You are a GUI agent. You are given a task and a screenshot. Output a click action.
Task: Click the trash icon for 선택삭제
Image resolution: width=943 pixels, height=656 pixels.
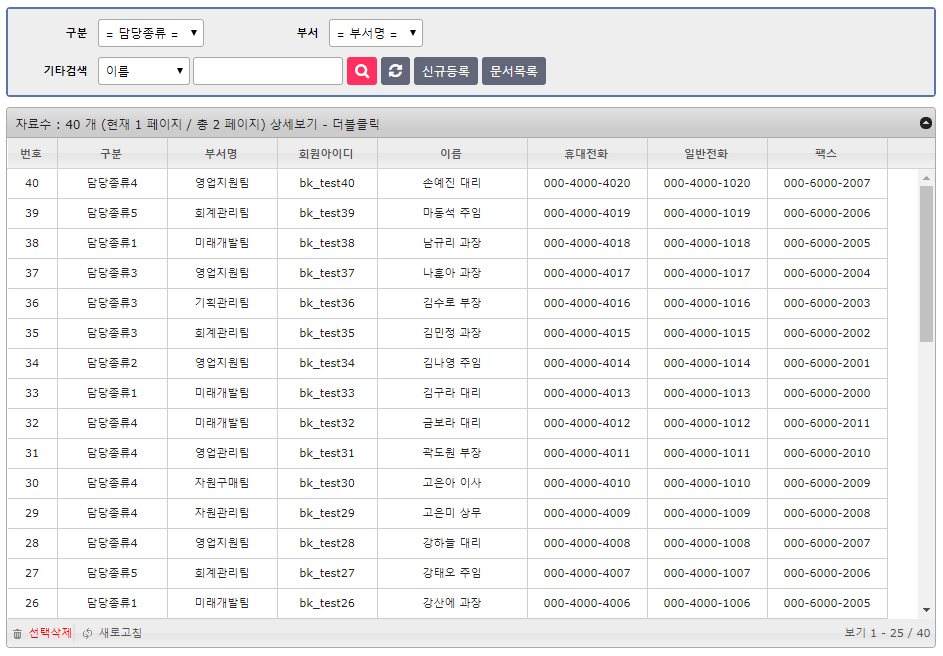(x=17, y=634)
